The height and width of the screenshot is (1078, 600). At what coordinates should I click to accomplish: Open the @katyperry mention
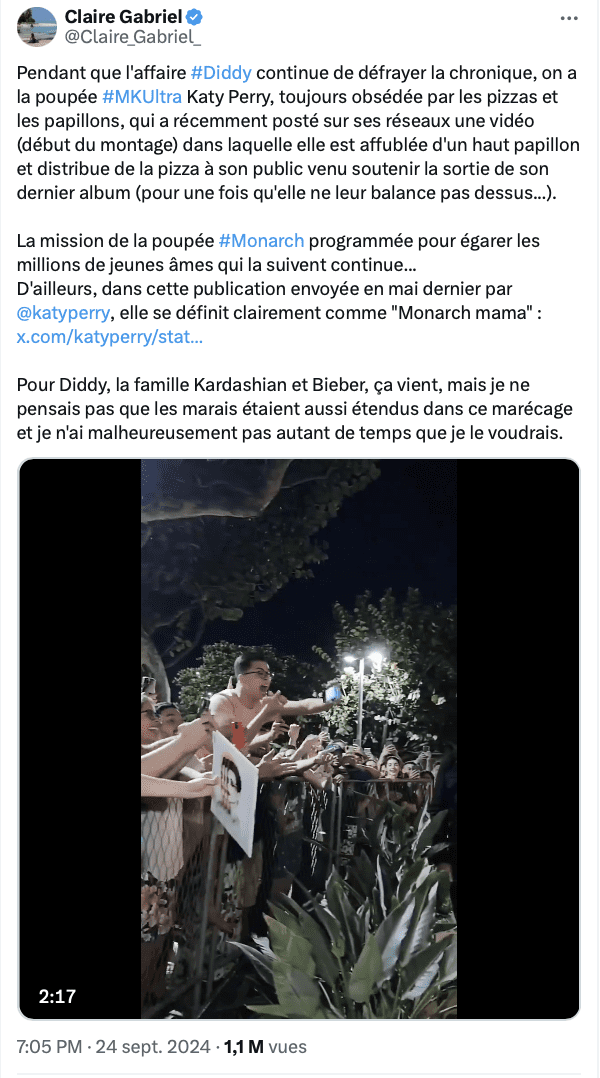click(x=63, y=314)
